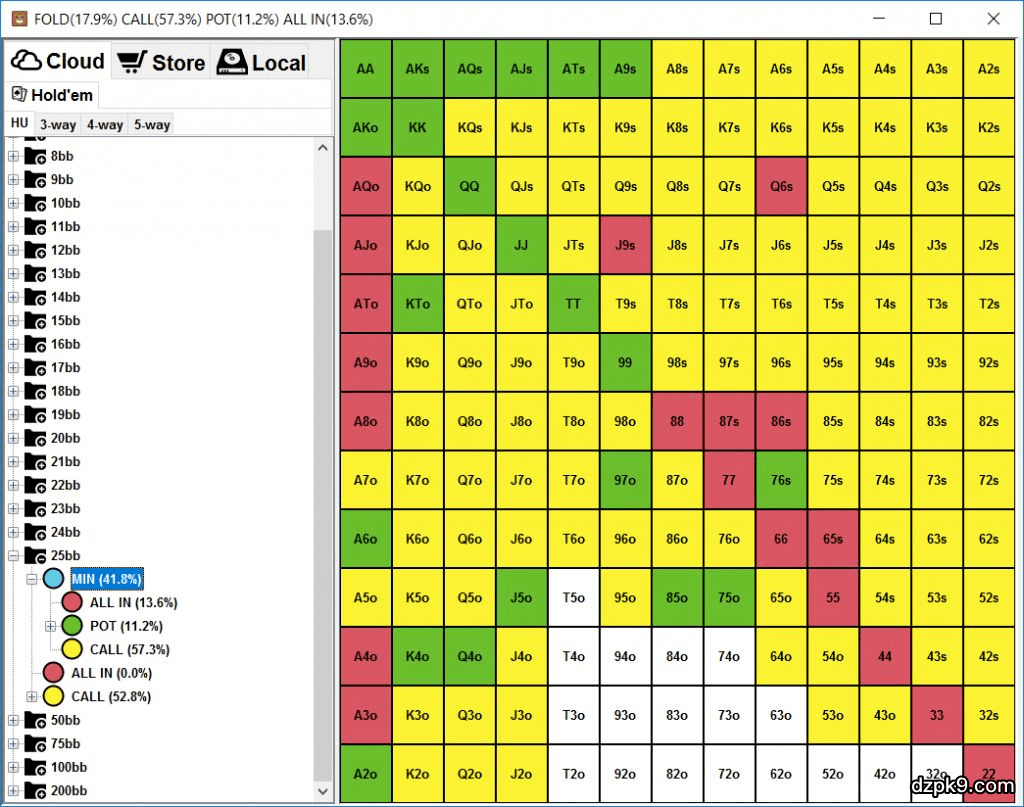Expand the CALL (52.8%) branch
Screen dimensions: 1024x807
click(32, 696)
